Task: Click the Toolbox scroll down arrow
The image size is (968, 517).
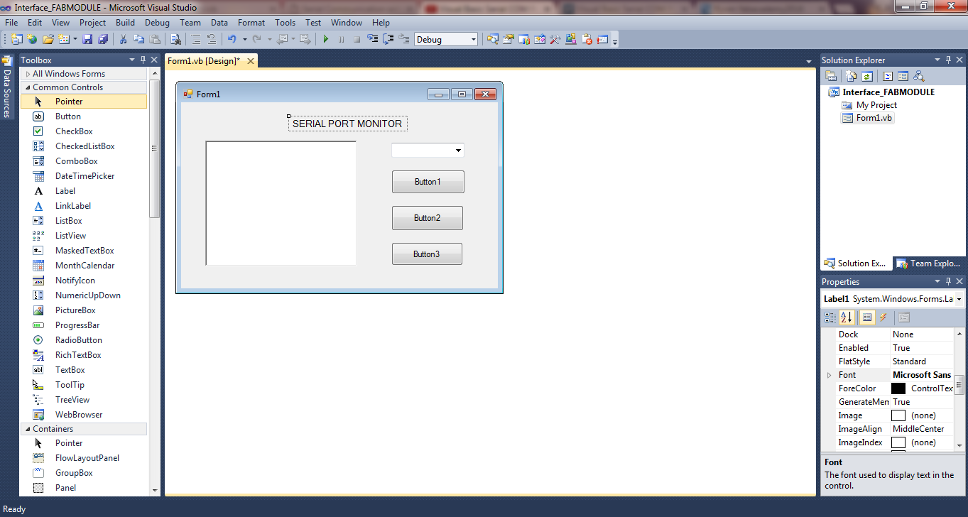Action: (x=154, y=490)
